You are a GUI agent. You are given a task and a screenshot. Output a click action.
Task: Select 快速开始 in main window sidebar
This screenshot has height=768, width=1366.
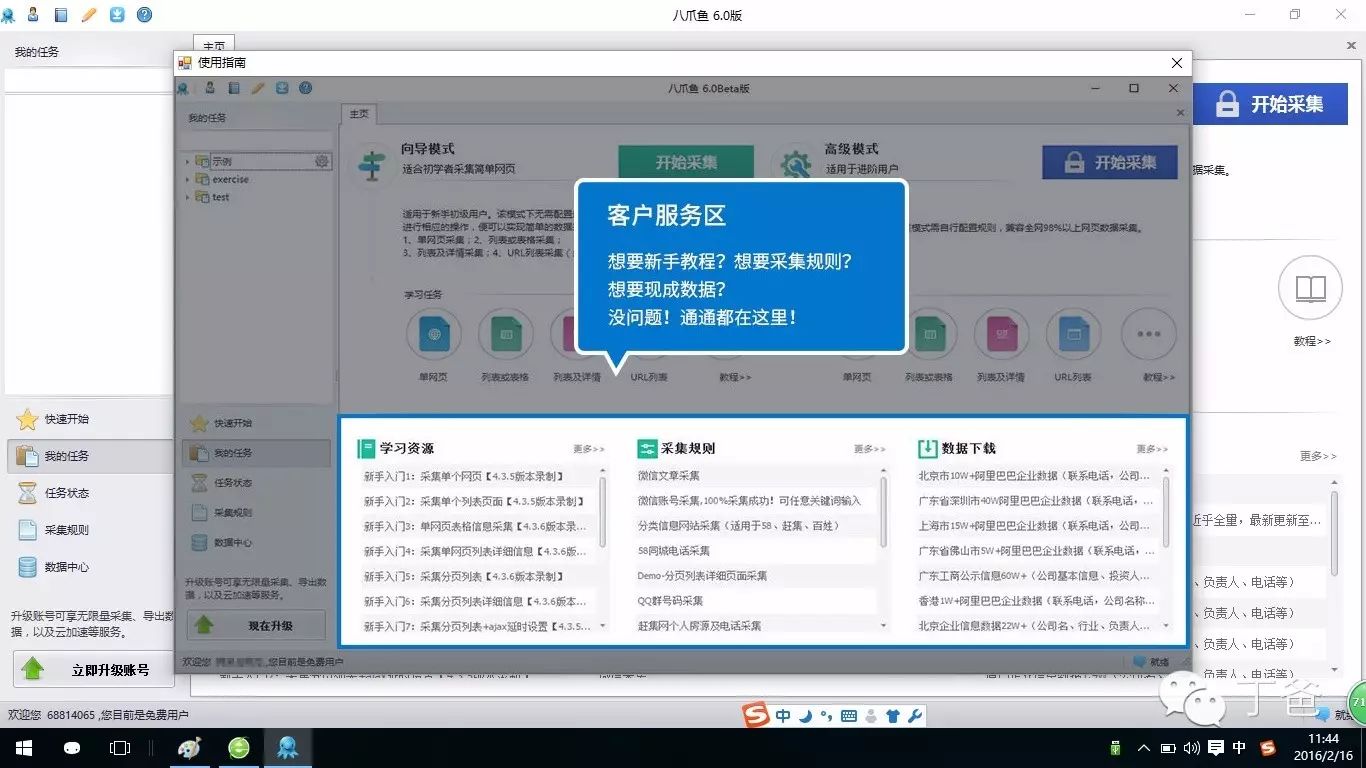[67, 419]
